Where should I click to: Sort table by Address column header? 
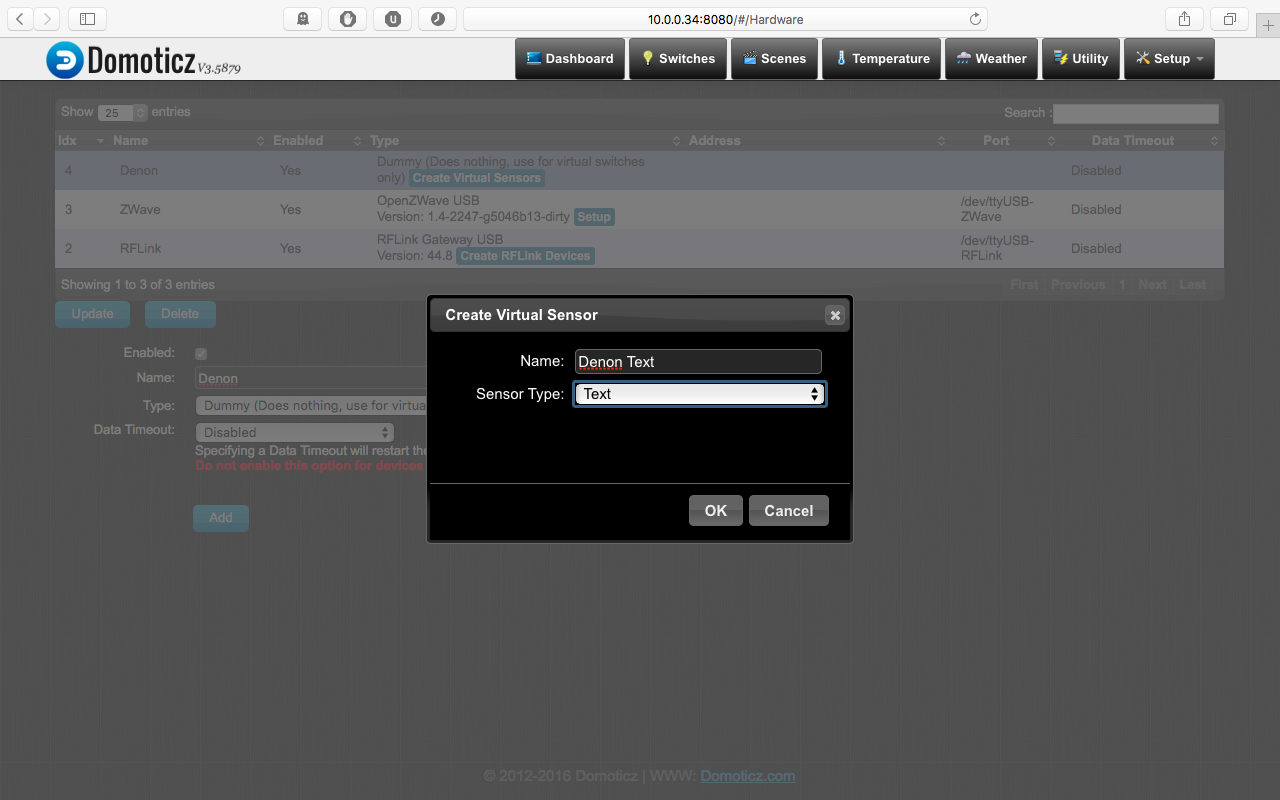[815, 141]
